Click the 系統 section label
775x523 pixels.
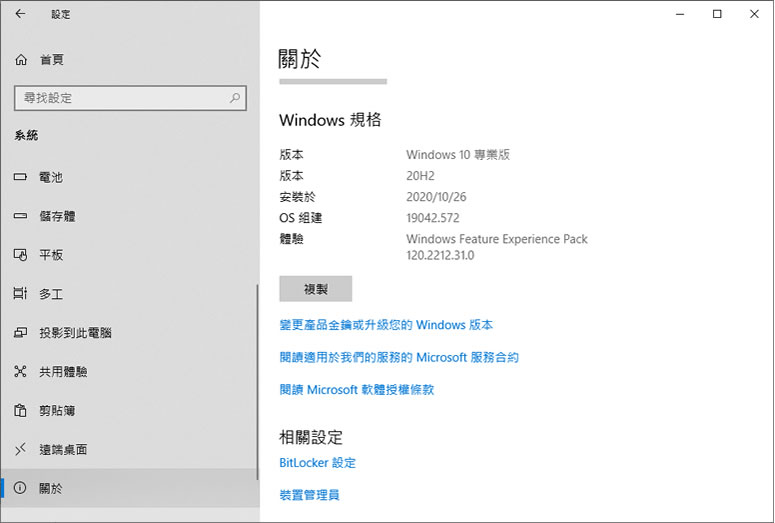click(26, 135)
